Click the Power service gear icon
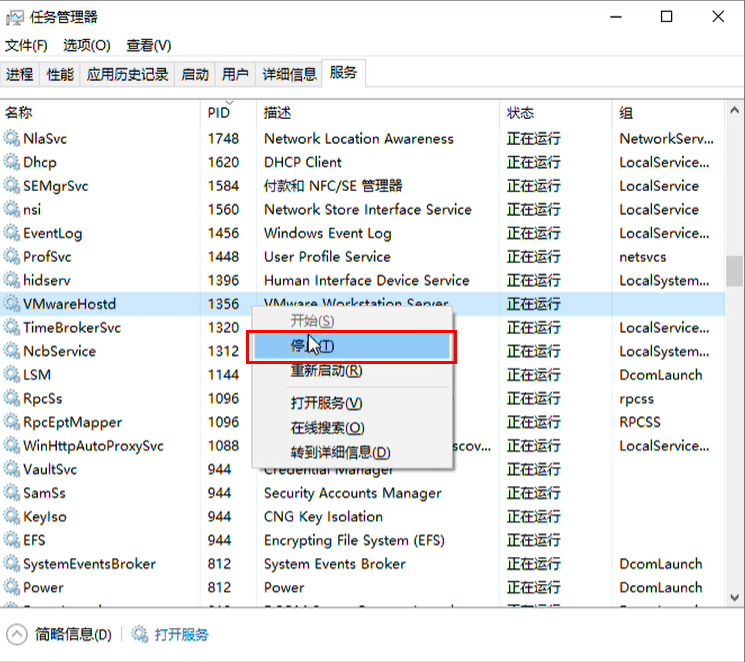This screenshot has width=745, height=662. [x=12, y=587]
